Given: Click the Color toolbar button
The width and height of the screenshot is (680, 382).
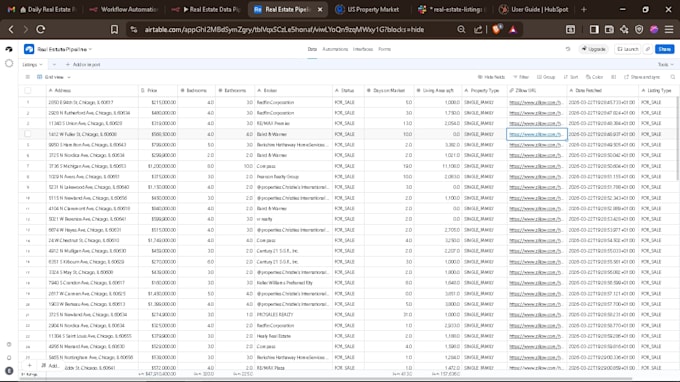Looking at the screenshot, I should coord(595,77).
